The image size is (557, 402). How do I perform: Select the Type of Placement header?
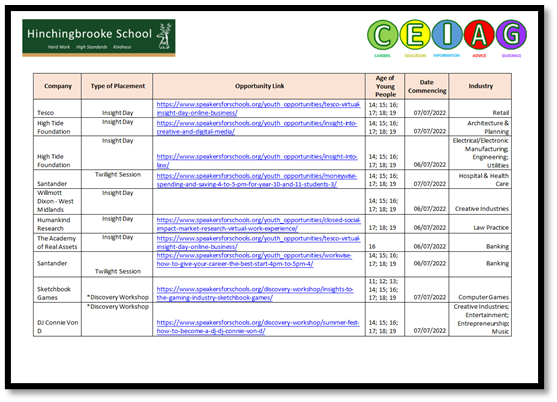(117, 86)
